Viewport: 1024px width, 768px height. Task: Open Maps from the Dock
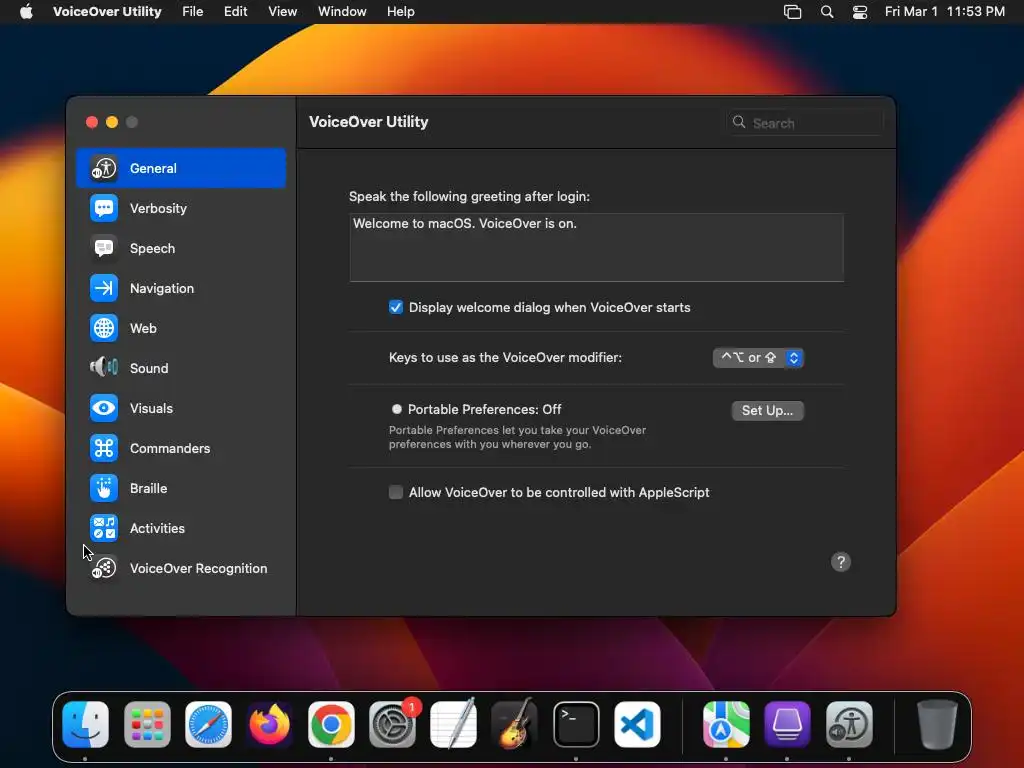click(x=726, y=724)
